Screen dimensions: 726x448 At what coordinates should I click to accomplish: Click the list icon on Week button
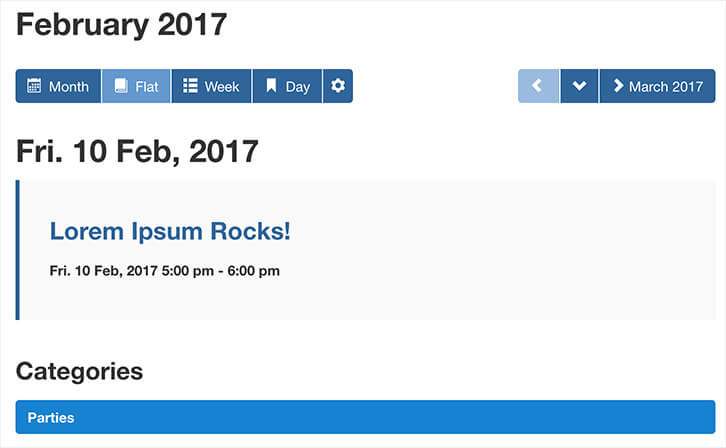(190, 86)
